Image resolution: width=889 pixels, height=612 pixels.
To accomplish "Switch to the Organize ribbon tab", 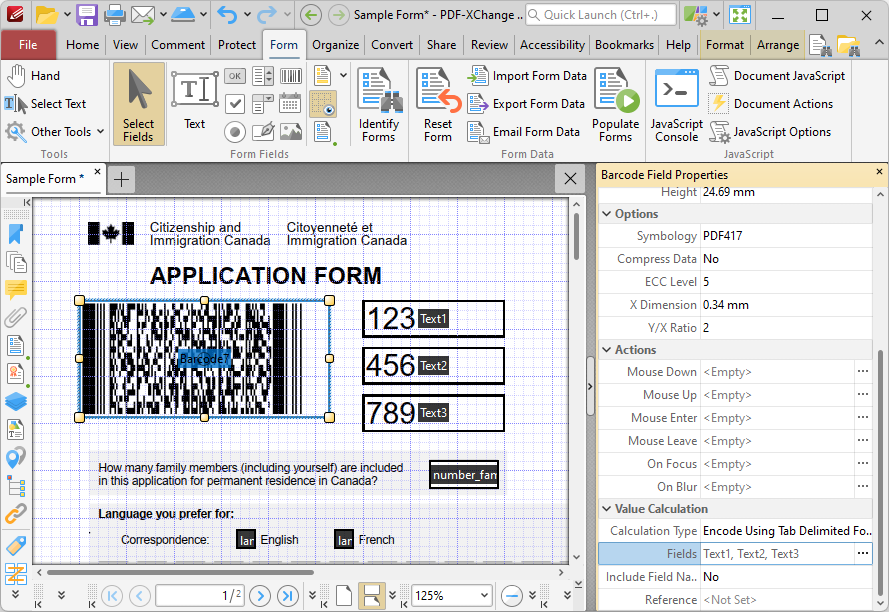I will pyautogui.click(x=335, y=44).
